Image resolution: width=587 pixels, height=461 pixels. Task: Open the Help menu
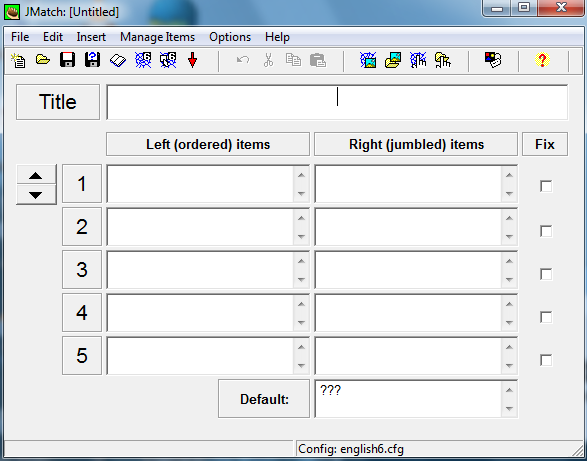[x=277, y=37]
